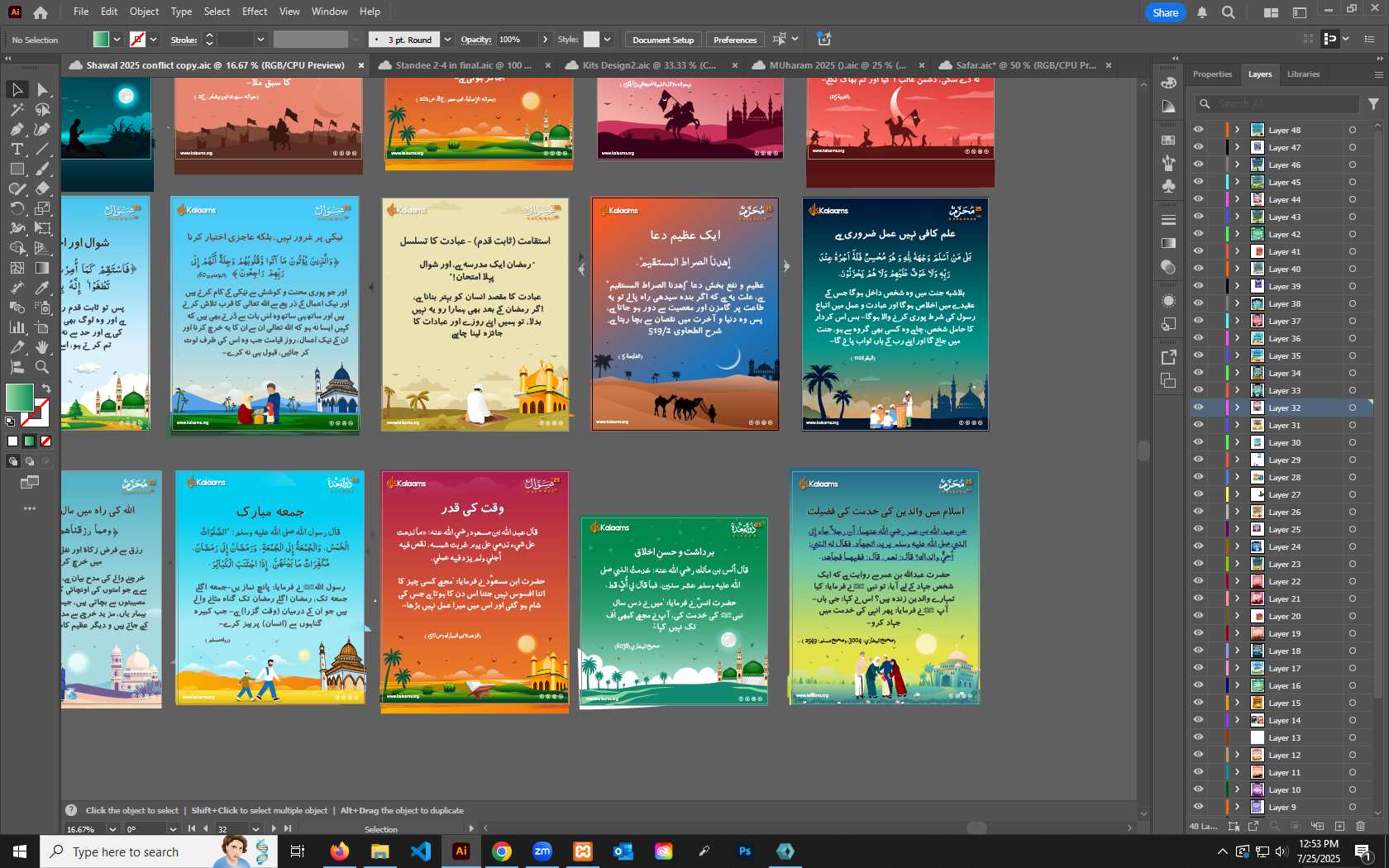The height and width of the screenshot is (868, 1389).
Task: Select the Paintbrush tool
Action: [42, 169]
